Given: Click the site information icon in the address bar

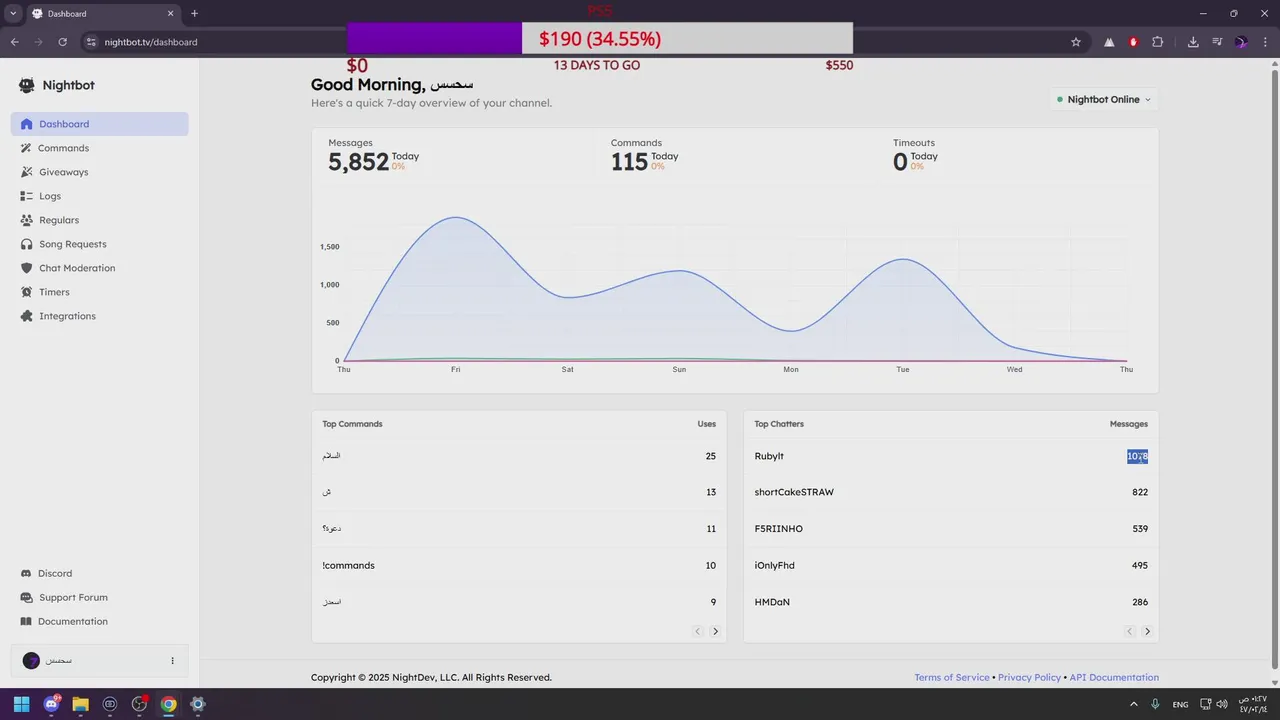Looking at the screenshot, I should pos(90,42).
